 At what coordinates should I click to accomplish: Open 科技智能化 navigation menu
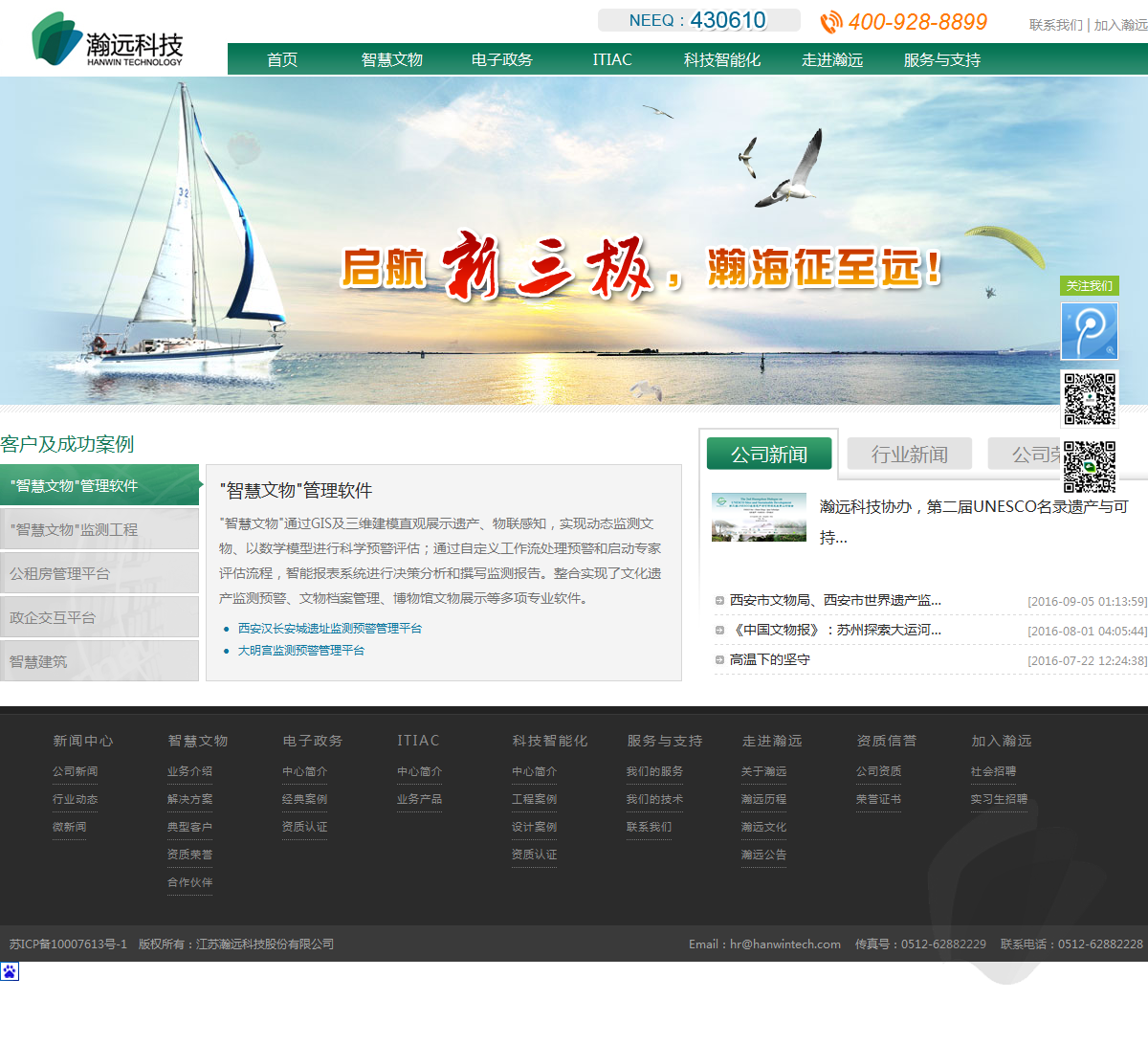click(x=722, y=59)
